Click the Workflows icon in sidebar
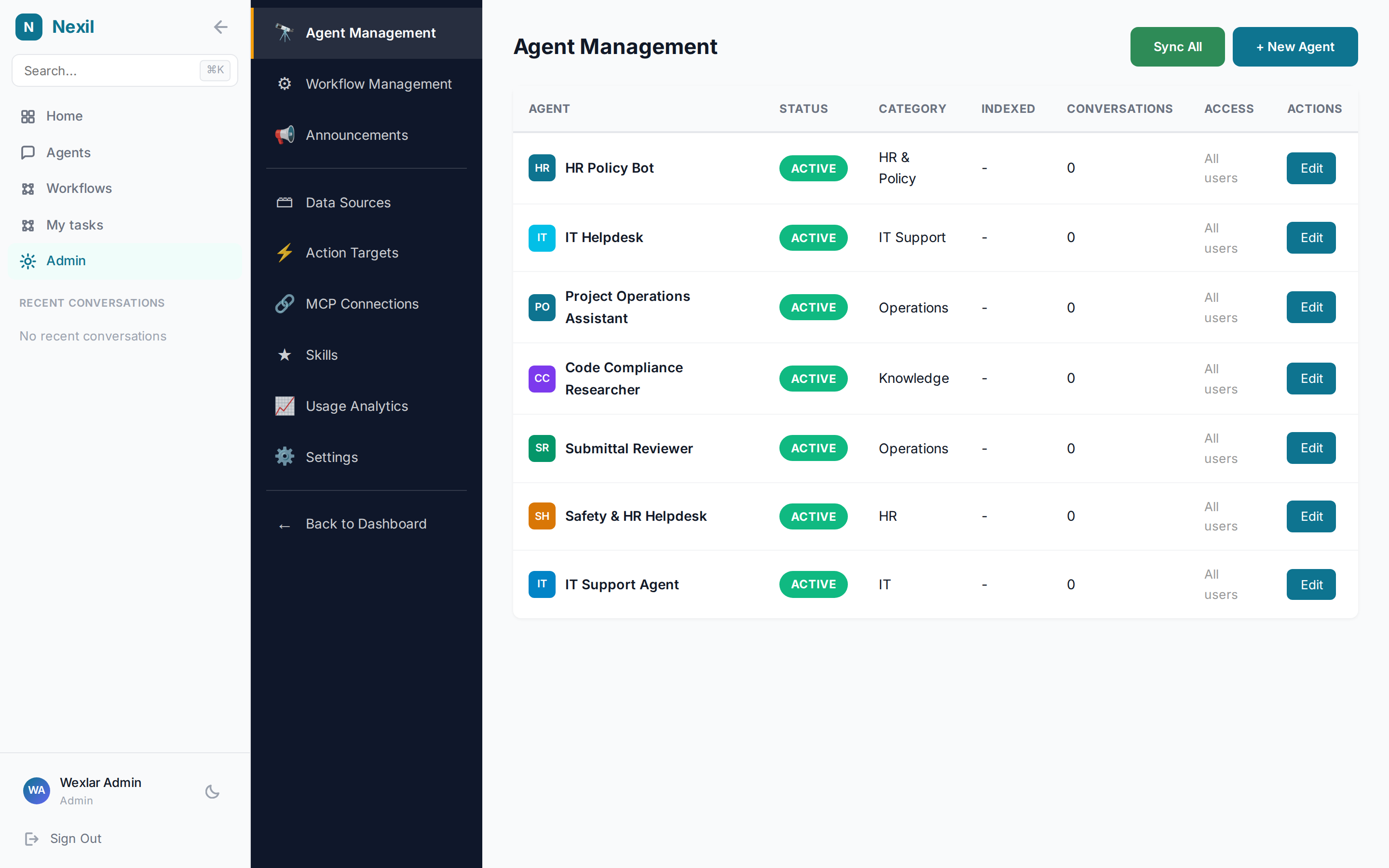This screenshot has height=868, width=1389. coord(27,189)
